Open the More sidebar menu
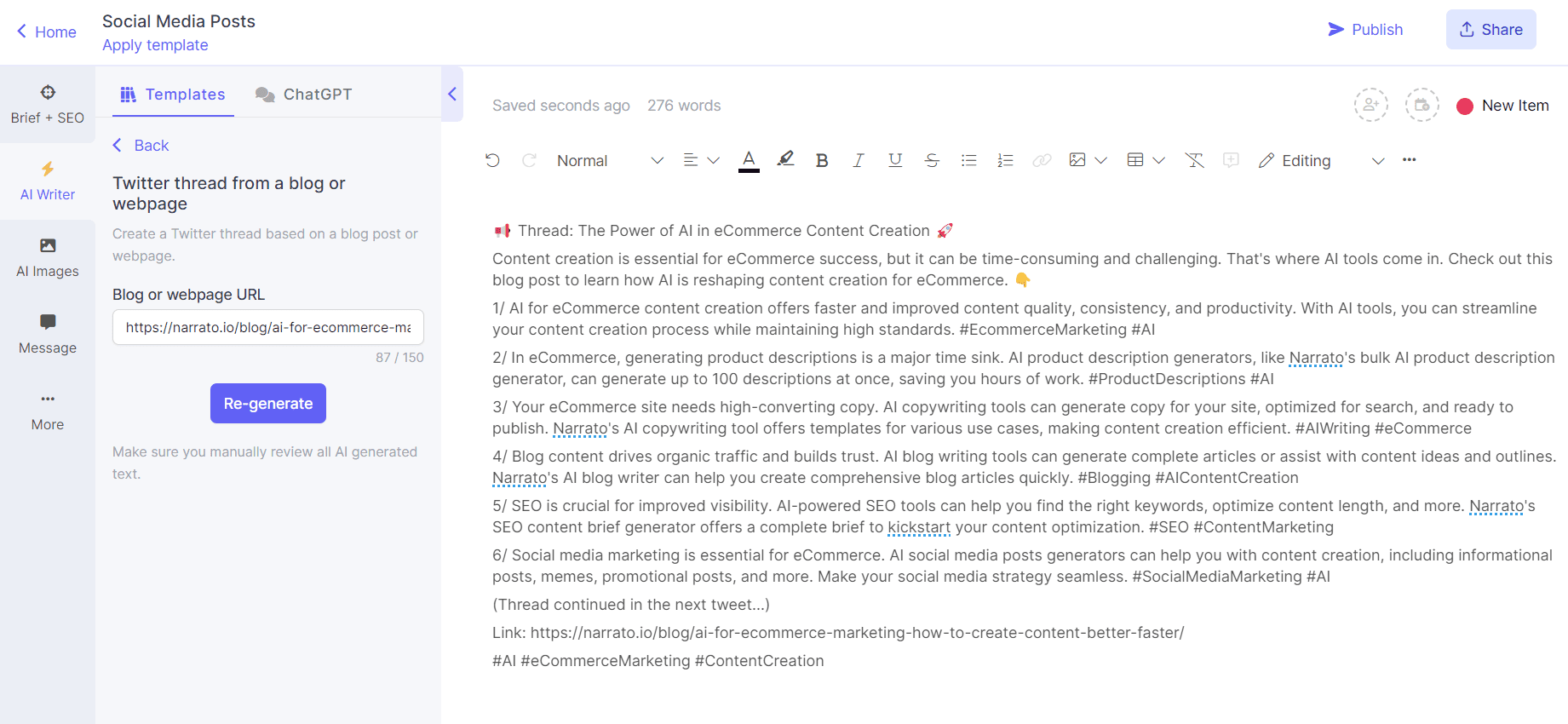Image resolution: width=1568 pixels, height=724 pixels. tap(48, 411)
